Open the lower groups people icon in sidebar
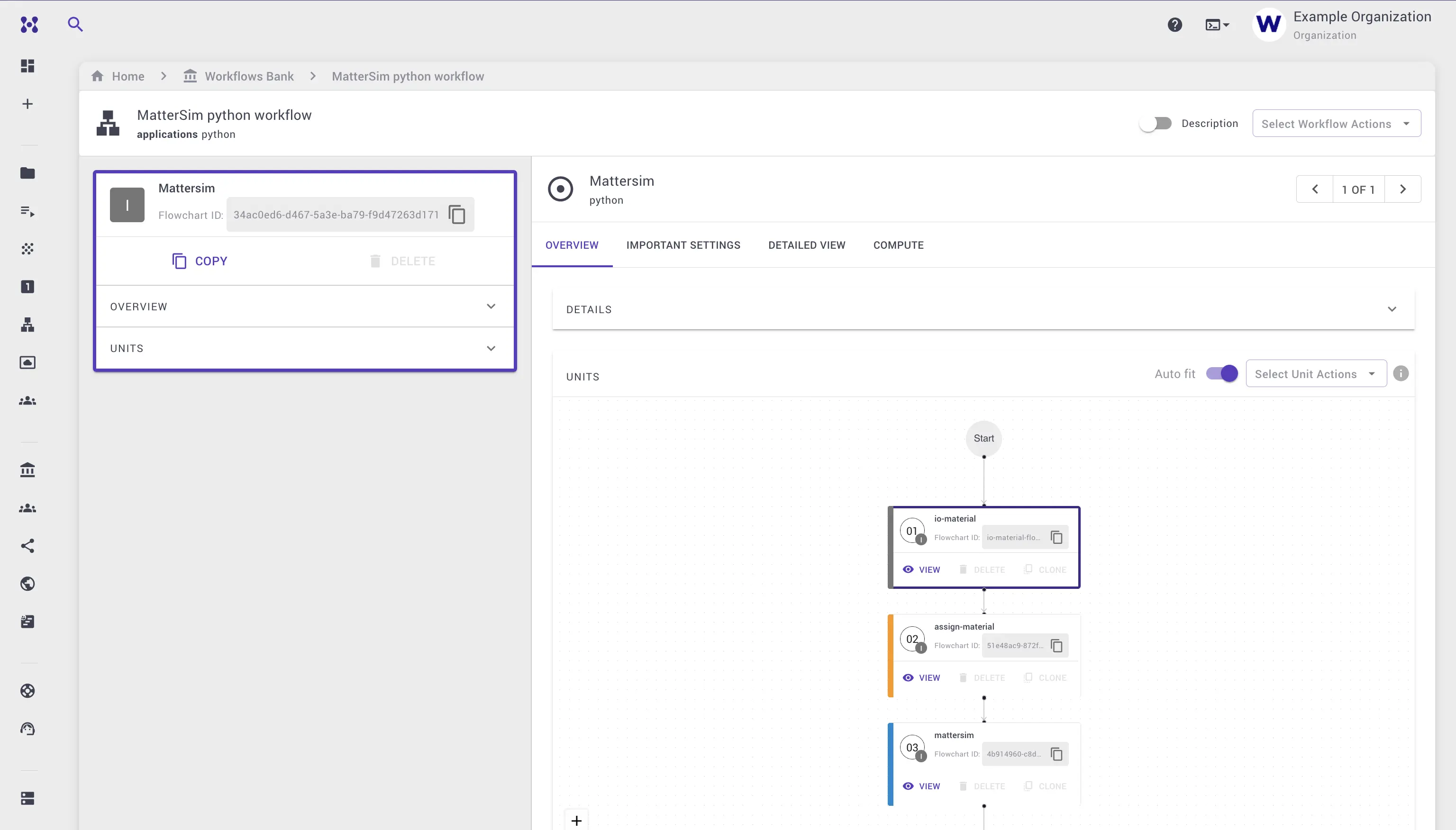1456x830 pixels. [x=27, y=508]
